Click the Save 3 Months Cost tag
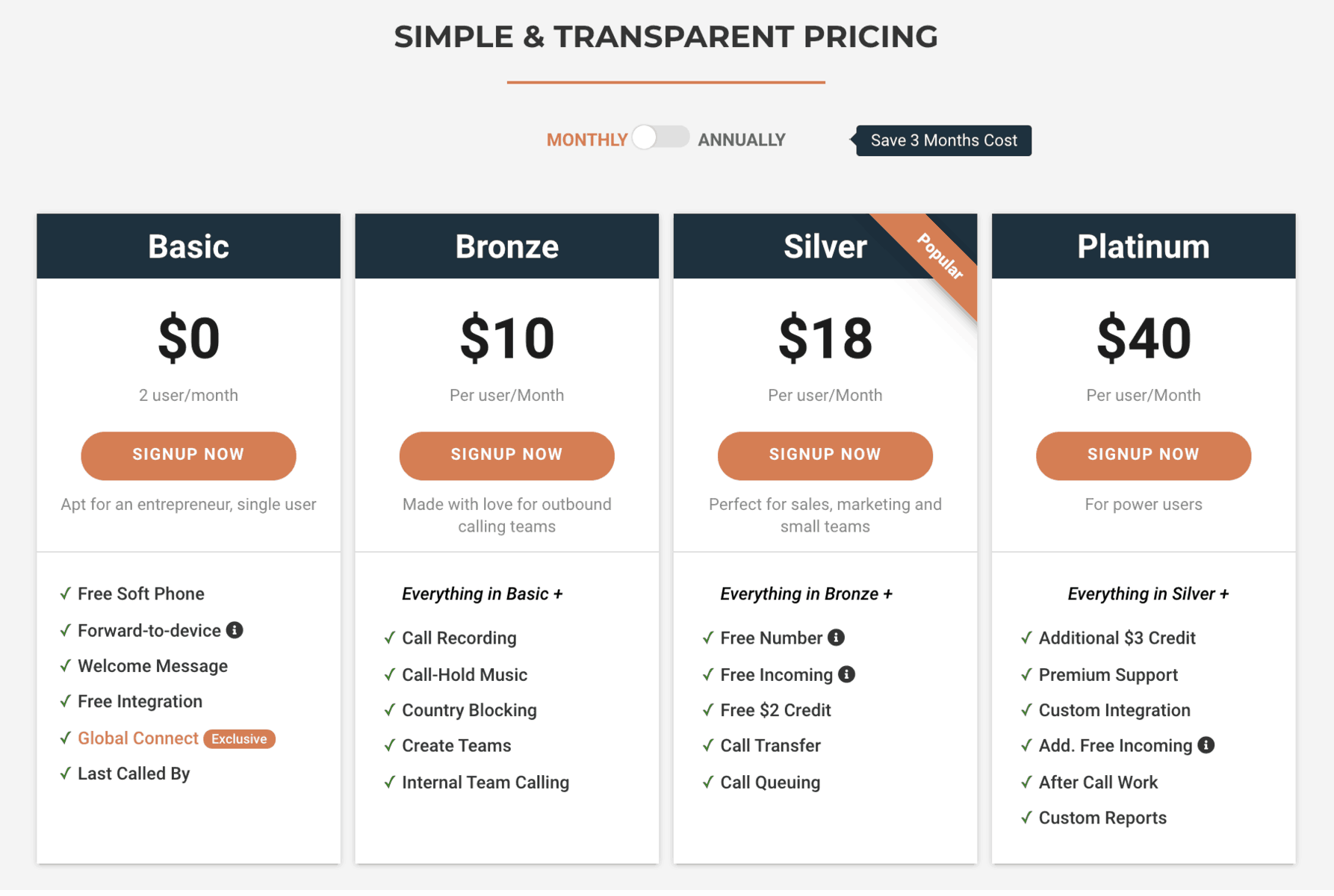1334x896 pixels. click(x=943, y=140)
